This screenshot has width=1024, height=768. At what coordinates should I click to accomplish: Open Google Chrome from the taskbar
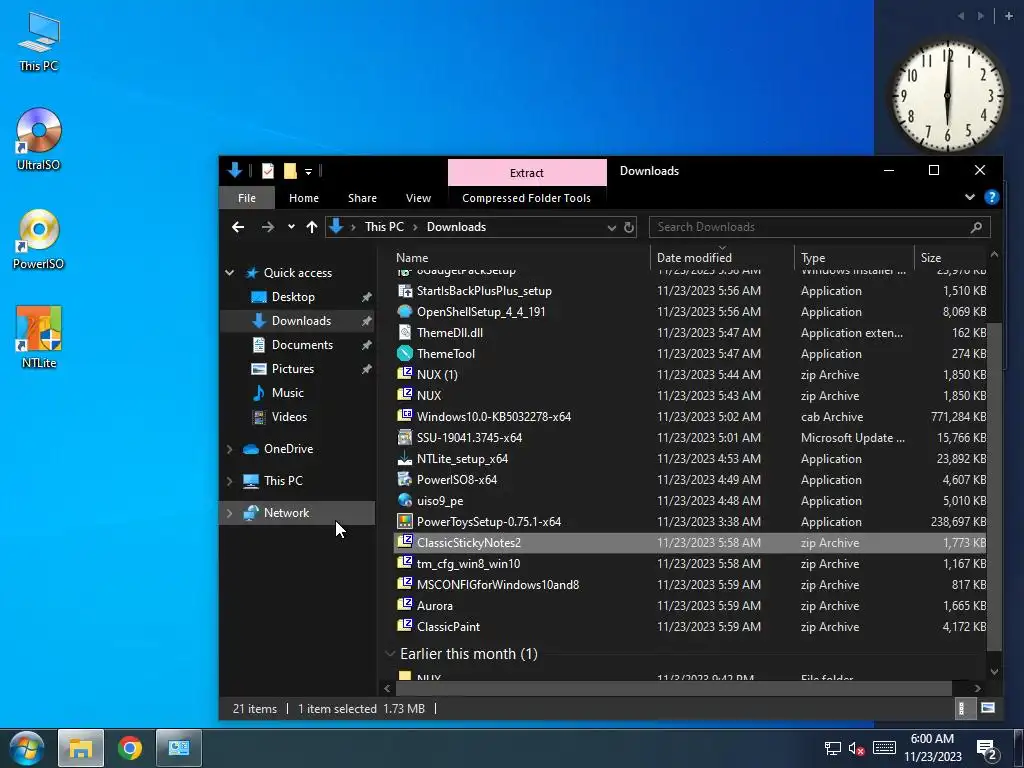tap(130, 748)
